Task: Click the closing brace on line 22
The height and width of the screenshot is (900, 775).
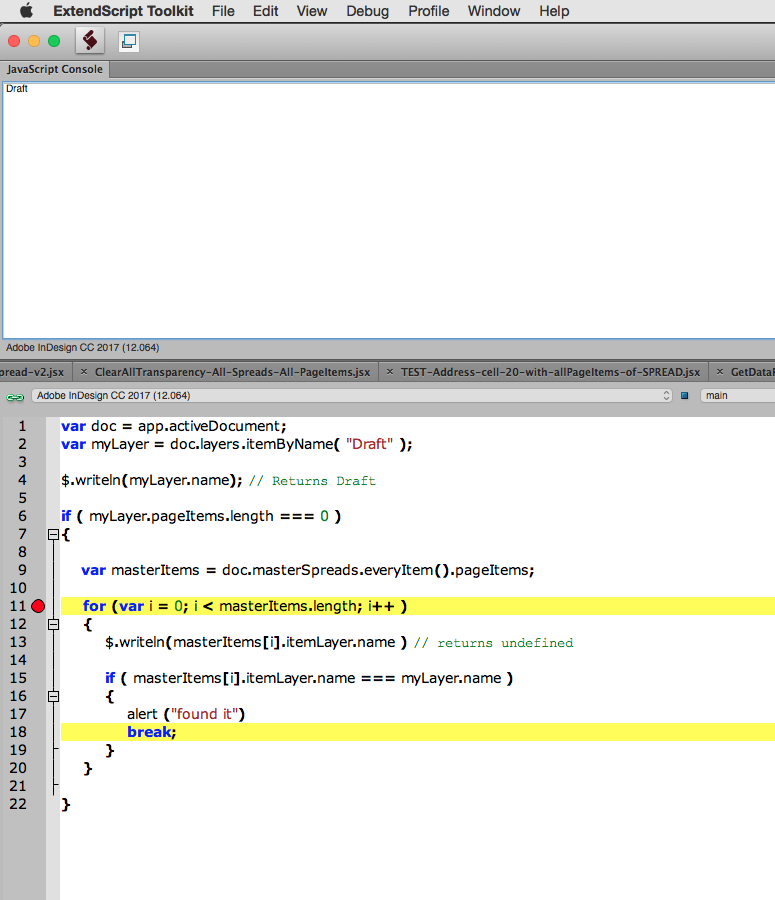Action: 66,804
